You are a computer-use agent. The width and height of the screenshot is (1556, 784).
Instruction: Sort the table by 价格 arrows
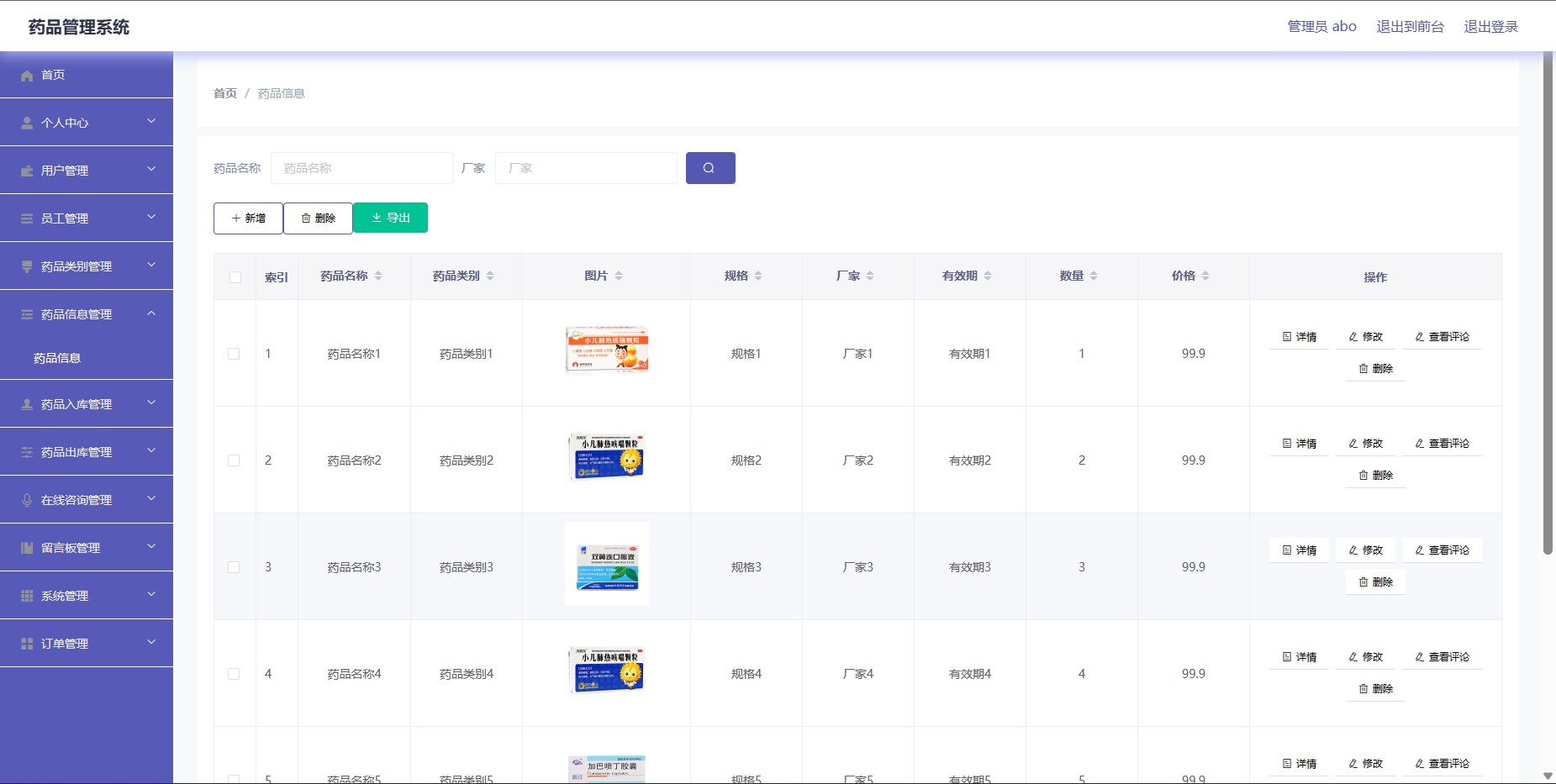pyautogui.click(x=1205, y=276)
